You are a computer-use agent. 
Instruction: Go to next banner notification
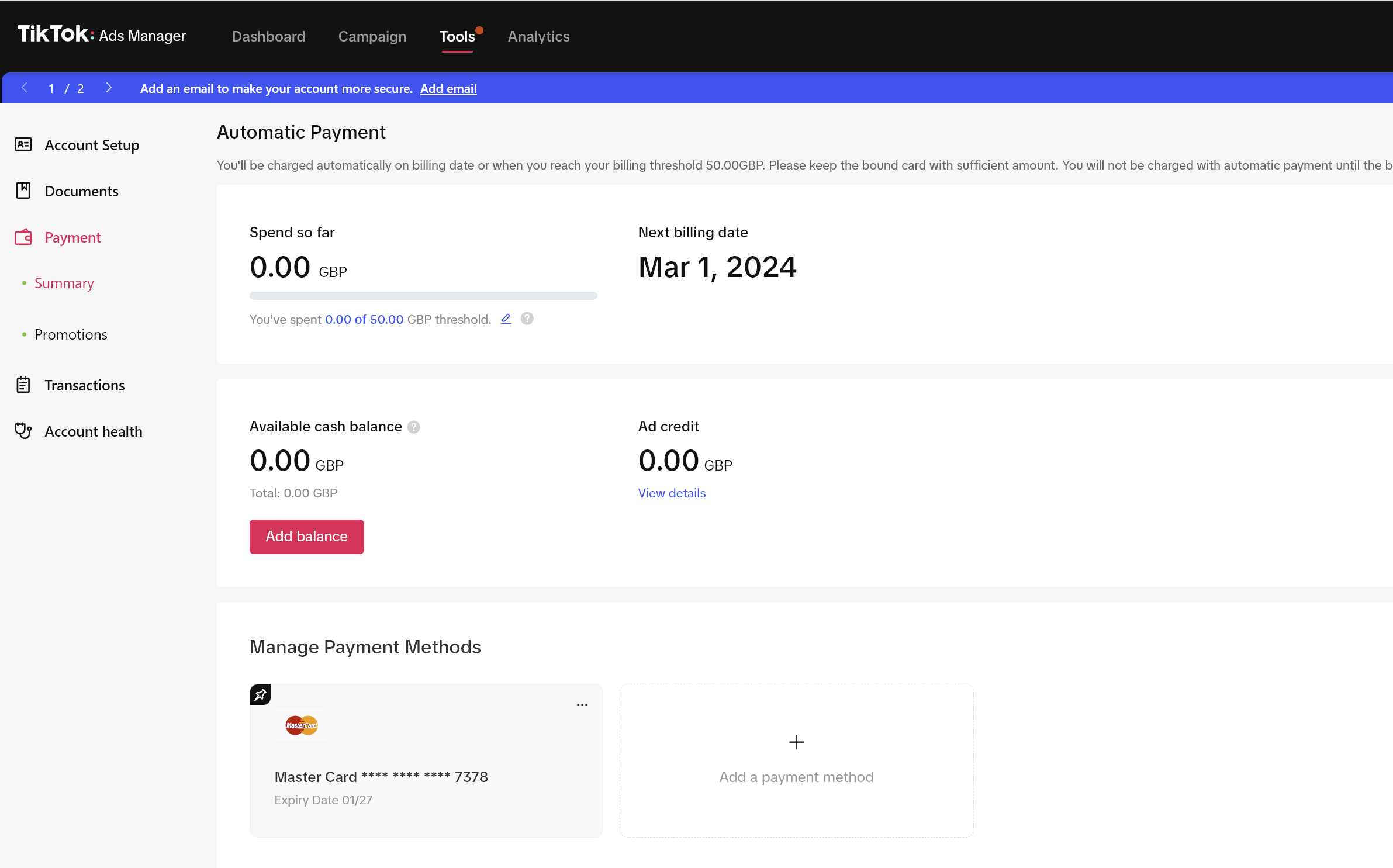tap(109, 88)
